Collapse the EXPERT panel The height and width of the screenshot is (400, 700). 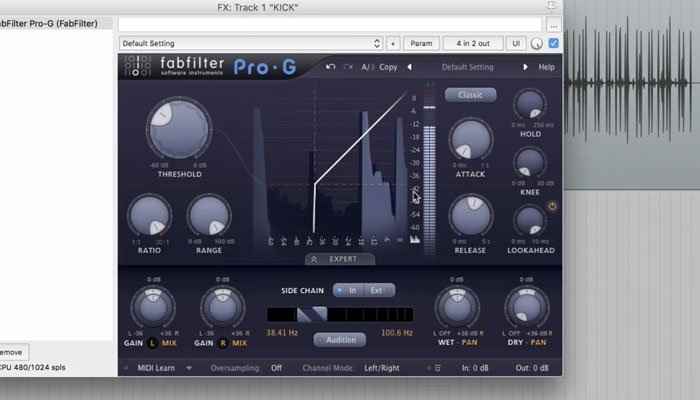click(x=340, y=259)
